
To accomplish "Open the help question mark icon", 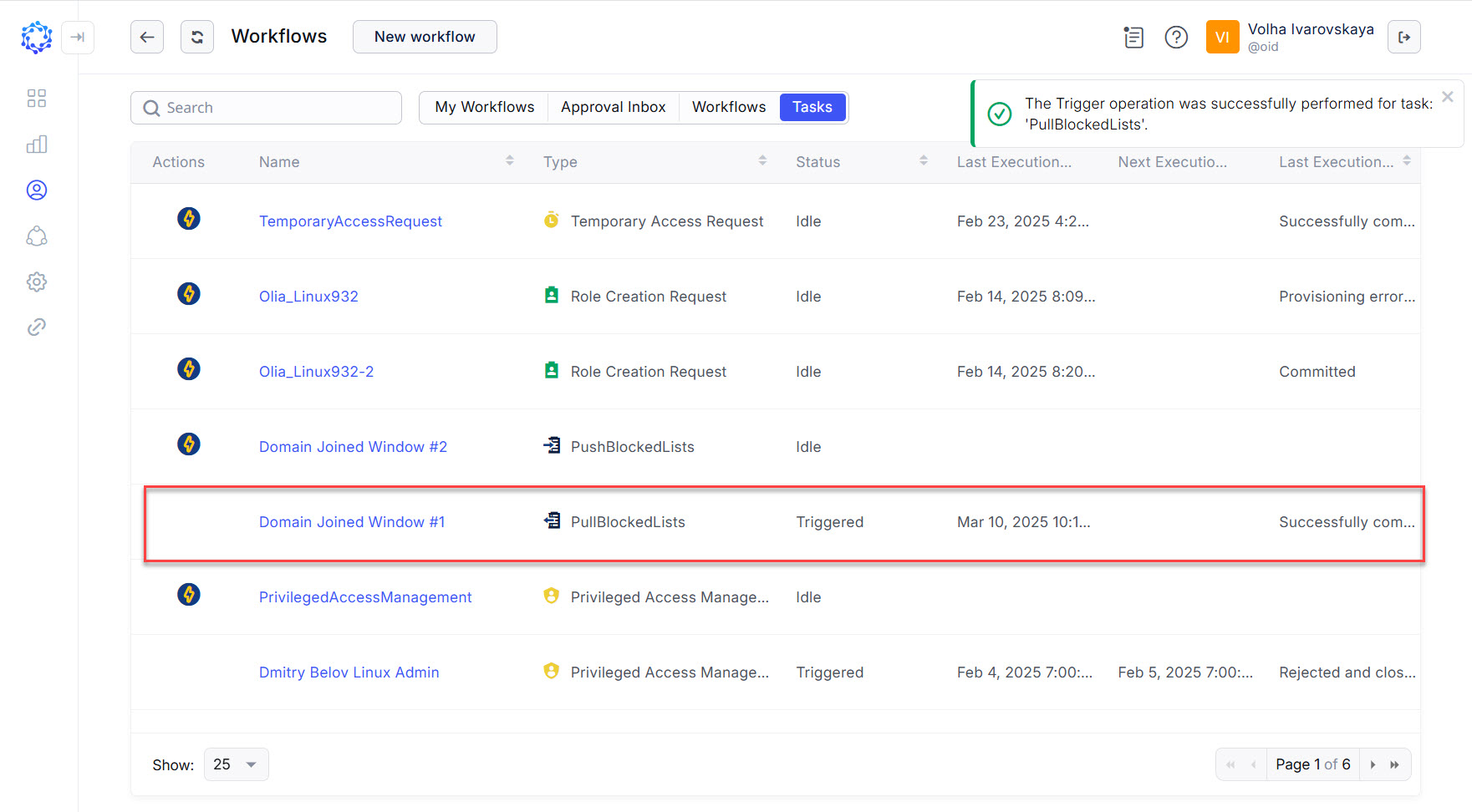I will 1176,38.
